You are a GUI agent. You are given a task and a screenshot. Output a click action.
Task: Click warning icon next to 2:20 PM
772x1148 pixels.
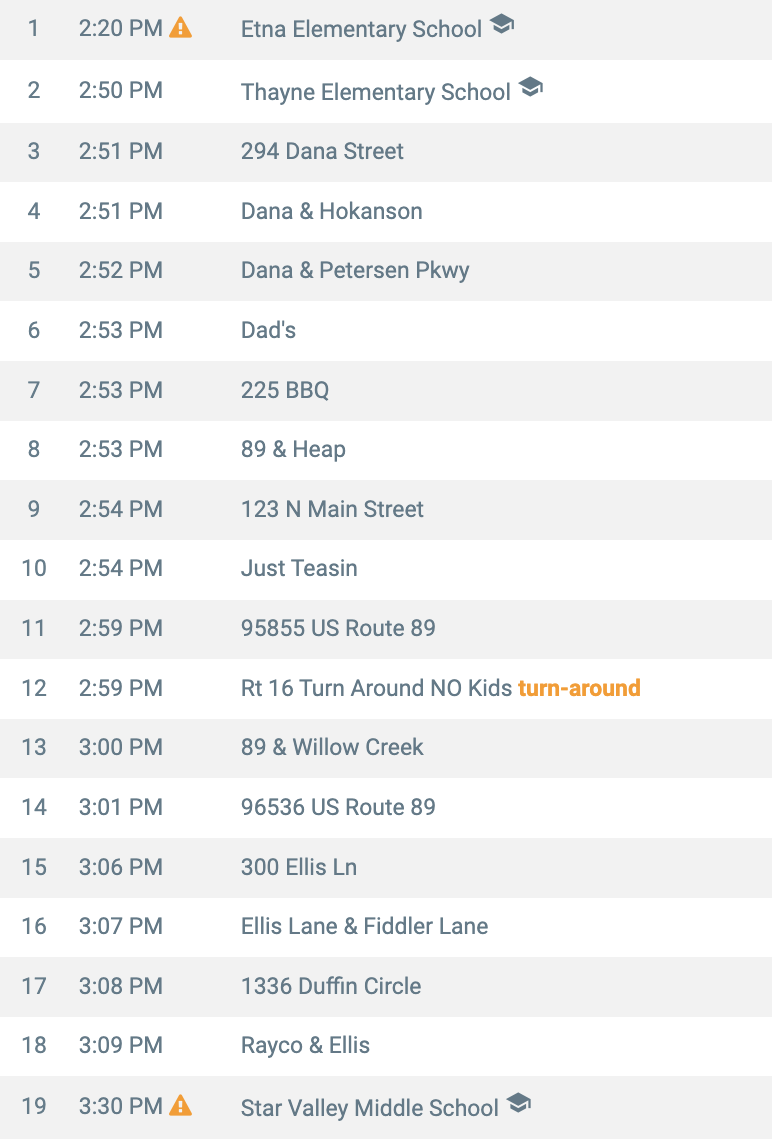(x=180, y=28)
